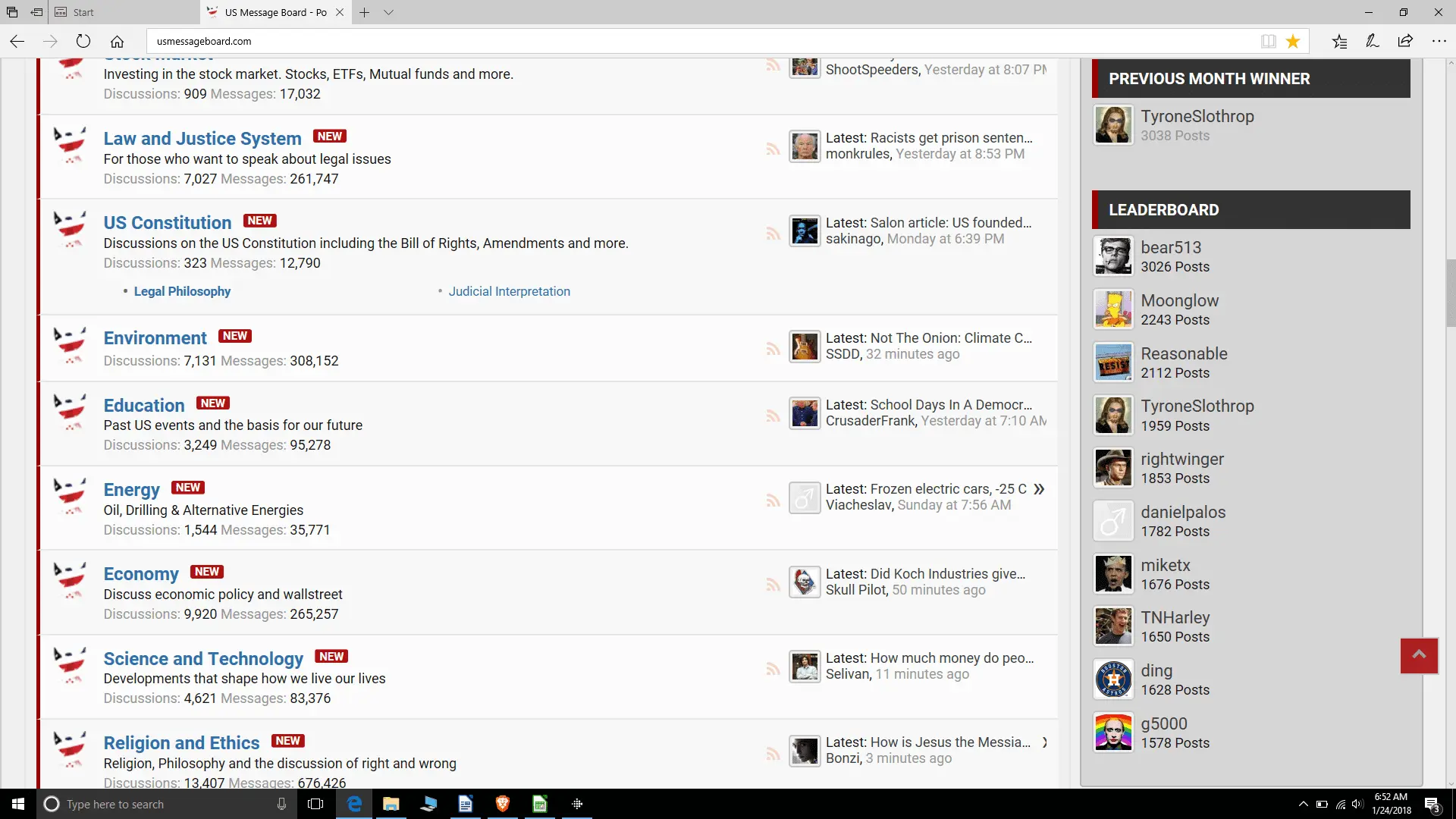Click RSS feed icon for Environment forum
Viewport: 1456px width, 819px height.
773,349
